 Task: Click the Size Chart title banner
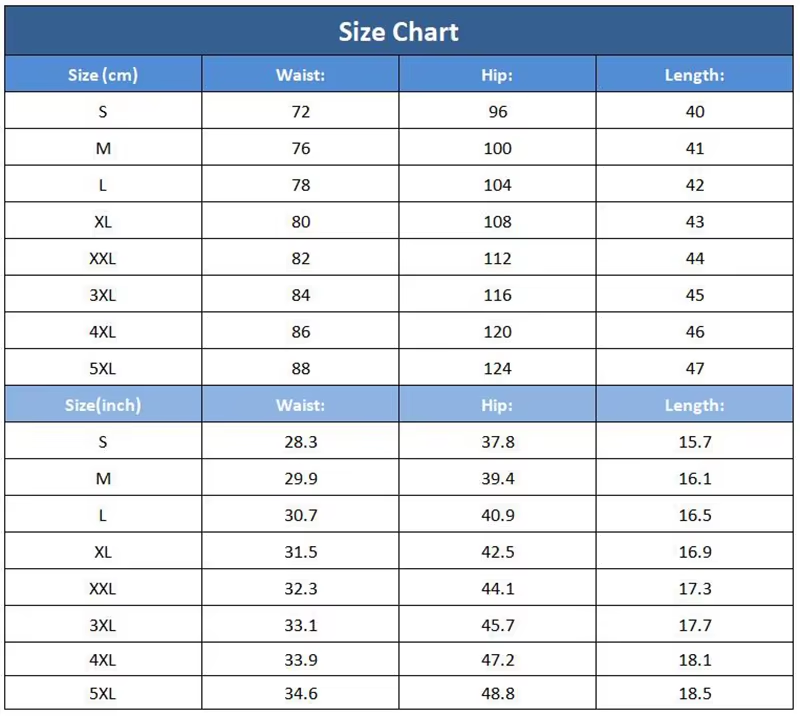(x=398, y=31)
